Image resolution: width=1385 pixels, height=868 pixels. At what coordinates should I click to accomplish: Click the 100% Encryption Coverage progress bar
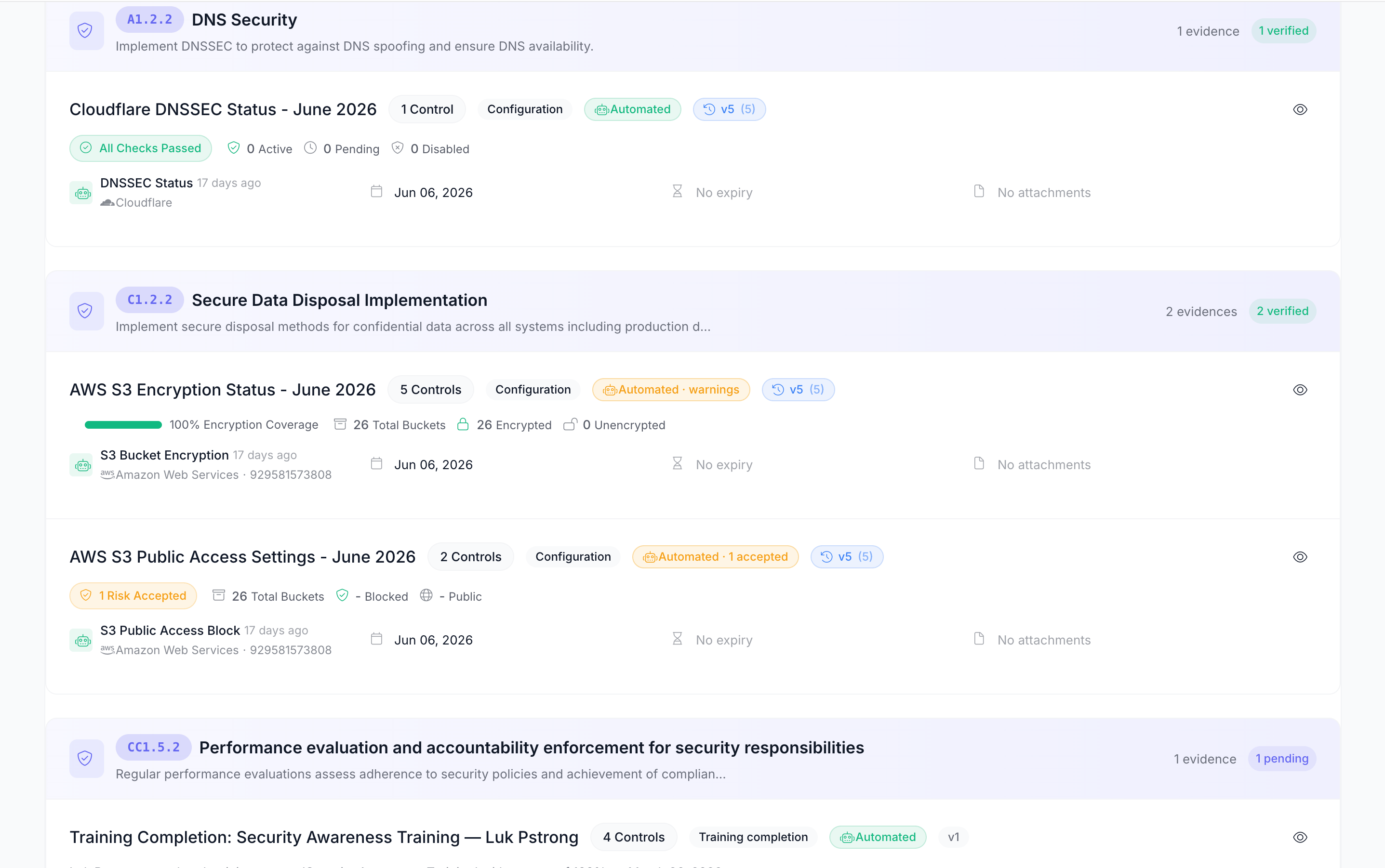pos(123,425)
